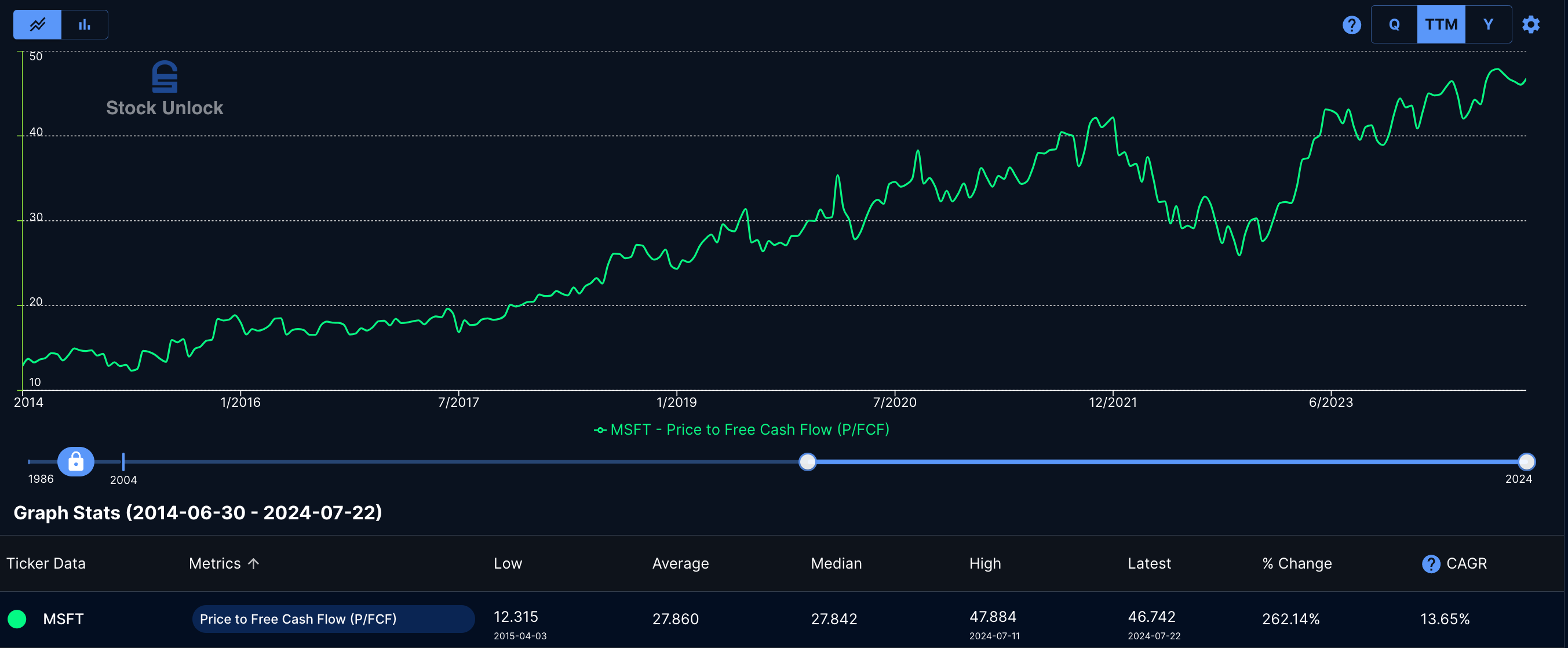This screenshot has width=1568, height=648.
Task: Click the 2024 range slider end handle
Action: 1526,461
